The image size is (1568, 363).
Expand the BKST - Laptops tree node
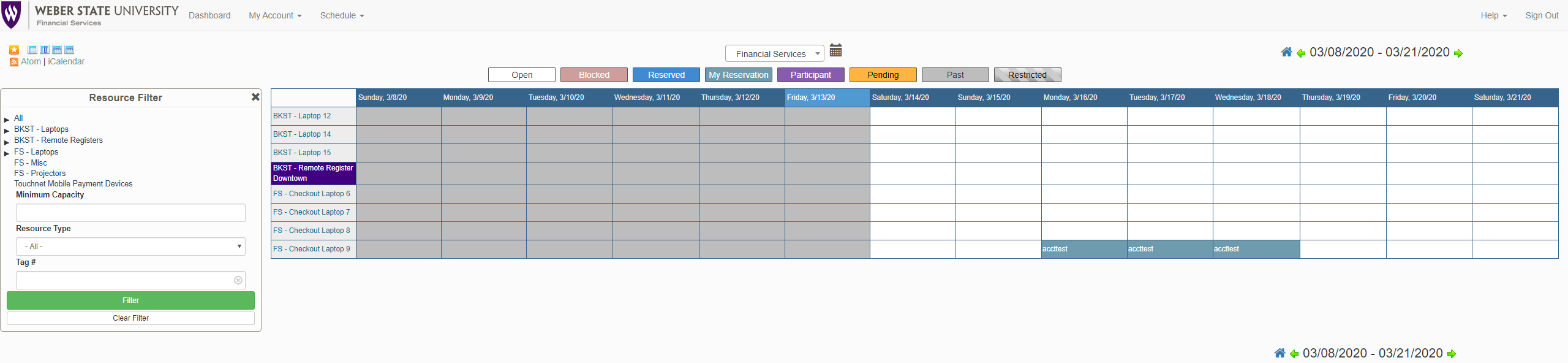pos(7,131)
